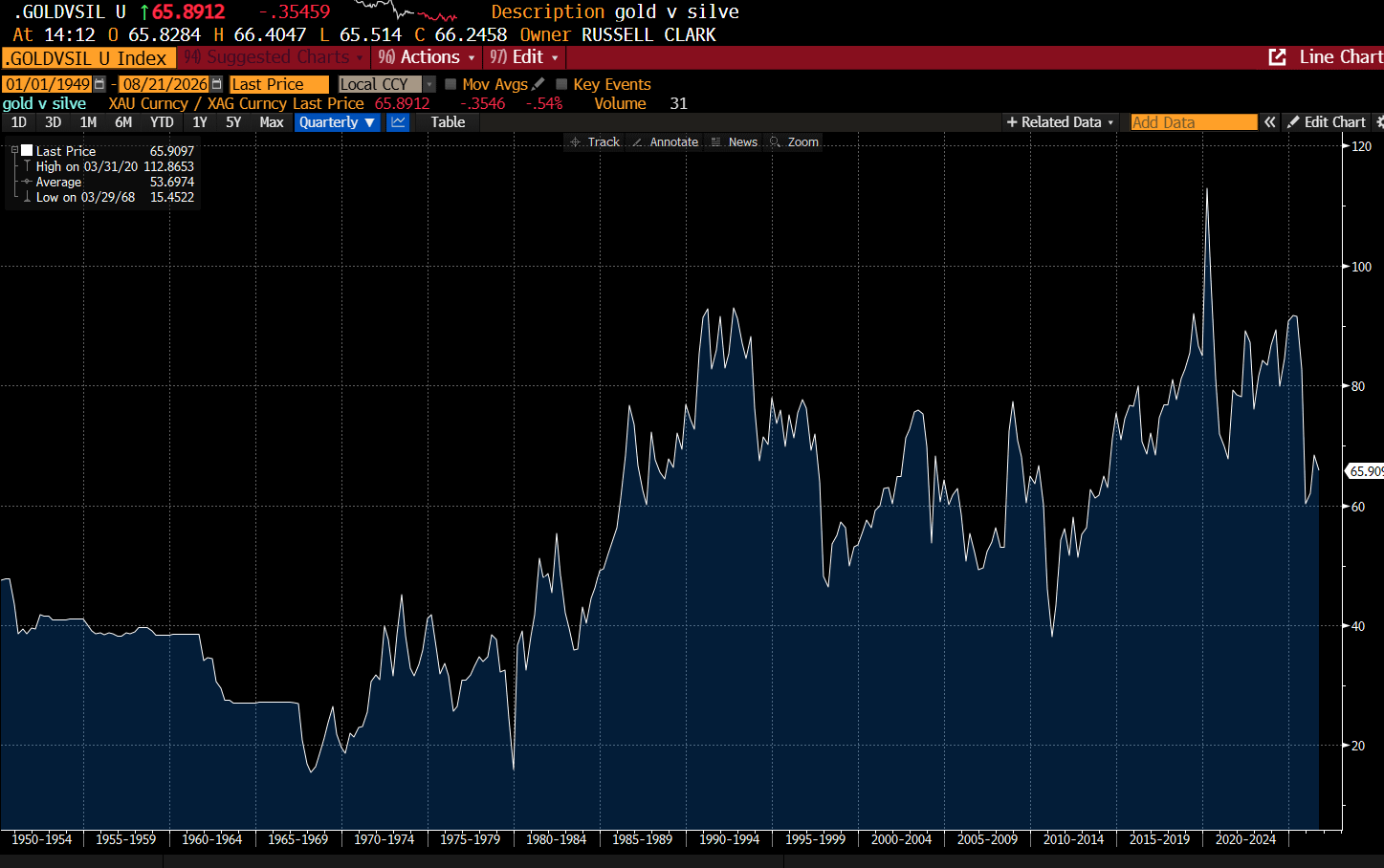
Task: Edit moving averages with pencil icon
Action: [x=538, y=84]
